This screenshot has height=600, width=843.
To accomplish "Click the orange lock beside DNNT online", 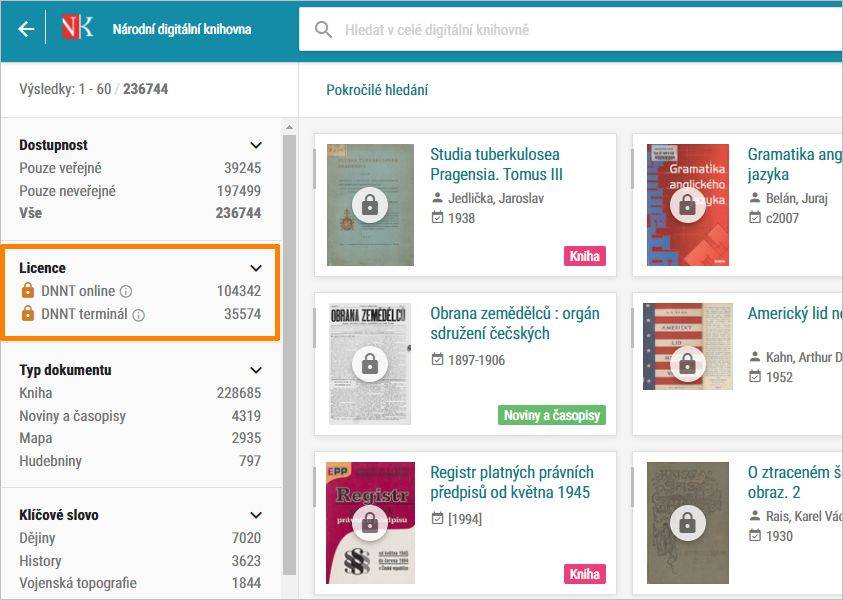I will tap(27, 290).
